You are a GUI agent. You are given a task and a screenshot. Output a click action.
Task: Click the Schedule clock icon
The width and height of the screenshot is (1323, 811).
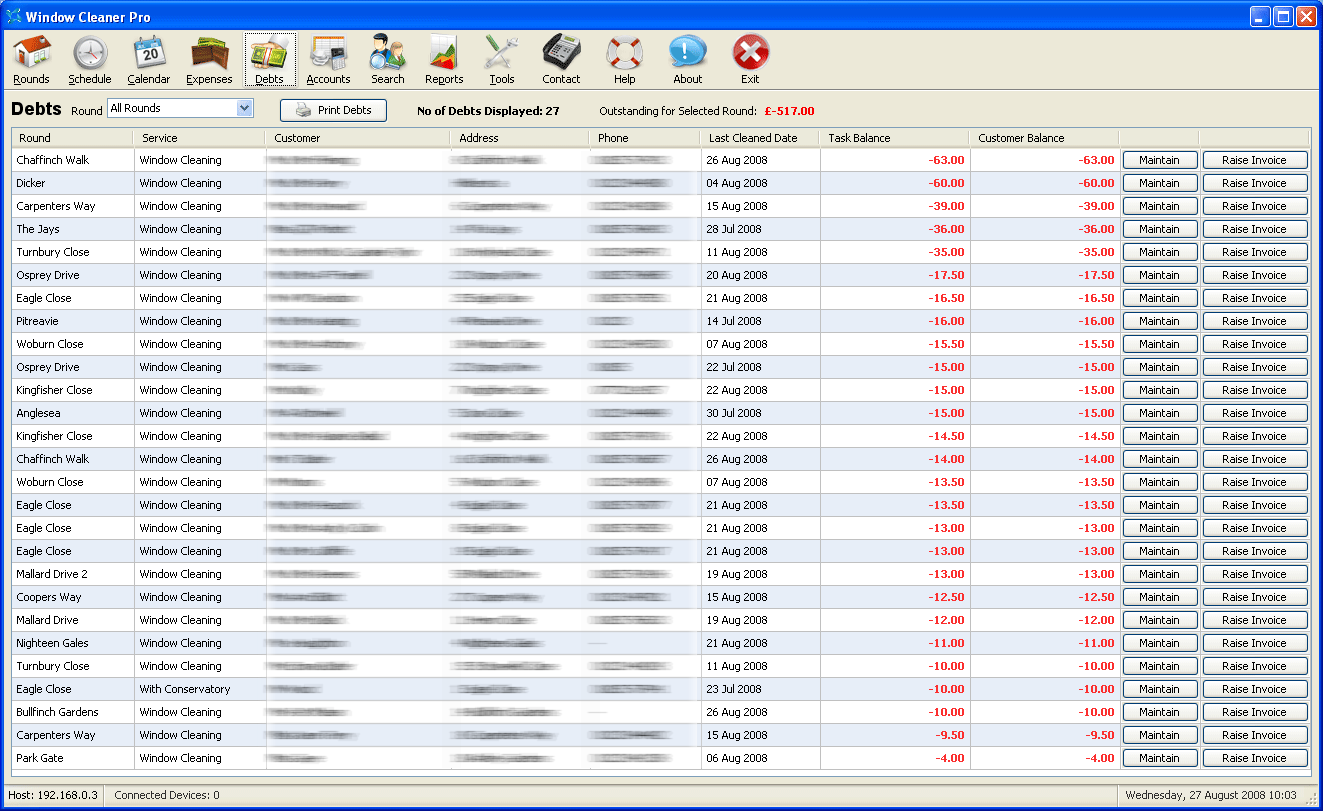(89, 52)
